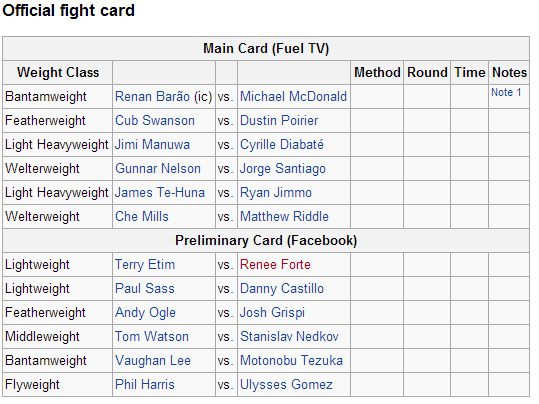
Task: Open the Ulysses Gomez link
Action: [x=286, y=385]
